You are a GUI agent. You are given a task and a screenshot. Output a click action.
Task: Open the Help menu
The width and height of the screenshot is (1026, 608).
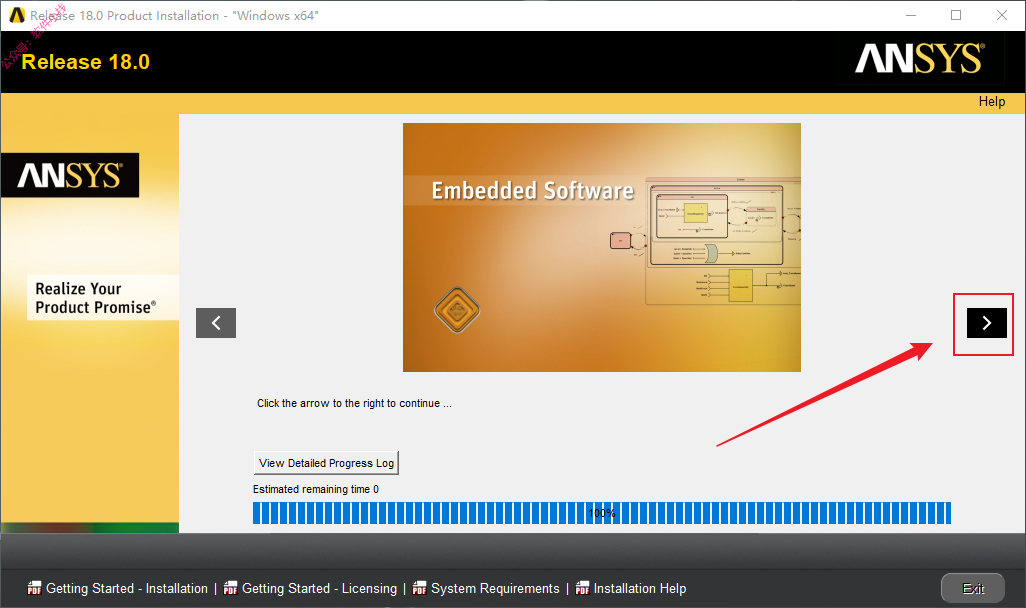992,101
